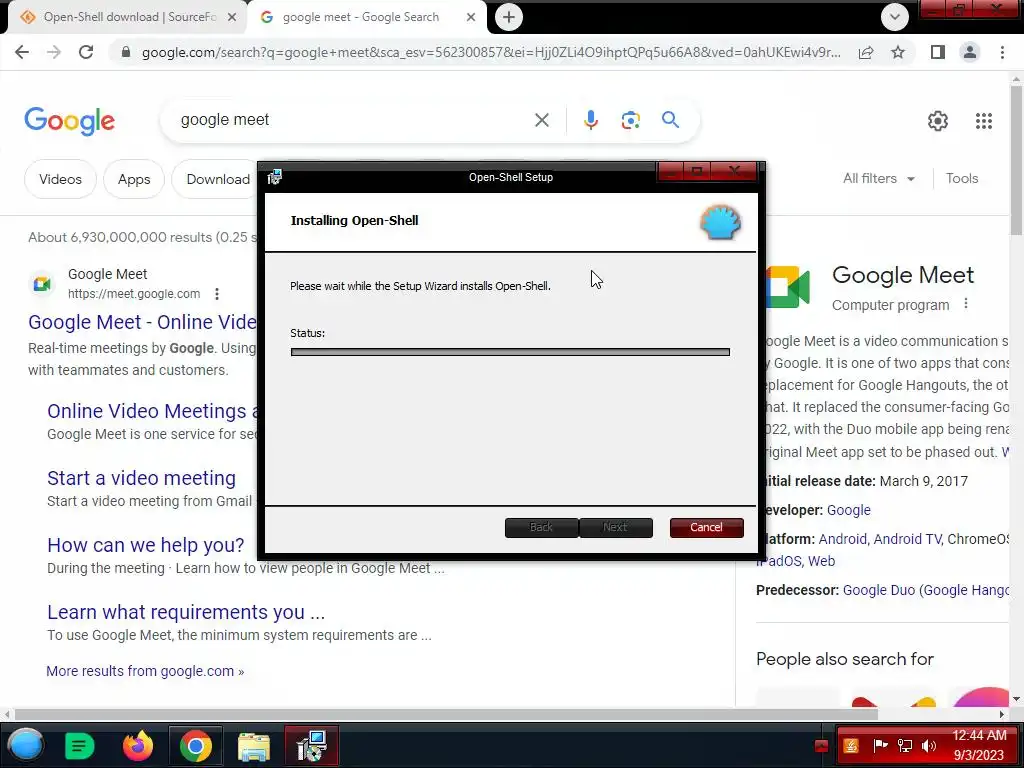The height and width of the screenshot is (768, 1024).
Task: Launch Firefox from the taskbar
Action: point(138,746)
